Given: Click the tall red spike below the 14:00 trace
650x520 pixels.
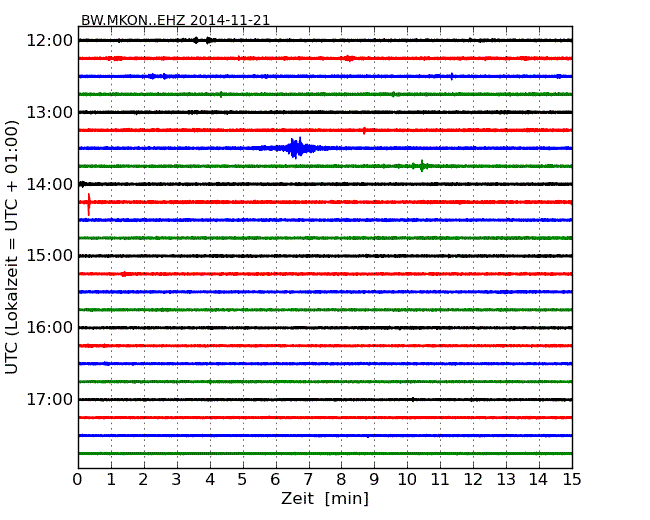Looking at the screenshot, I should click(x=88, y=204).
